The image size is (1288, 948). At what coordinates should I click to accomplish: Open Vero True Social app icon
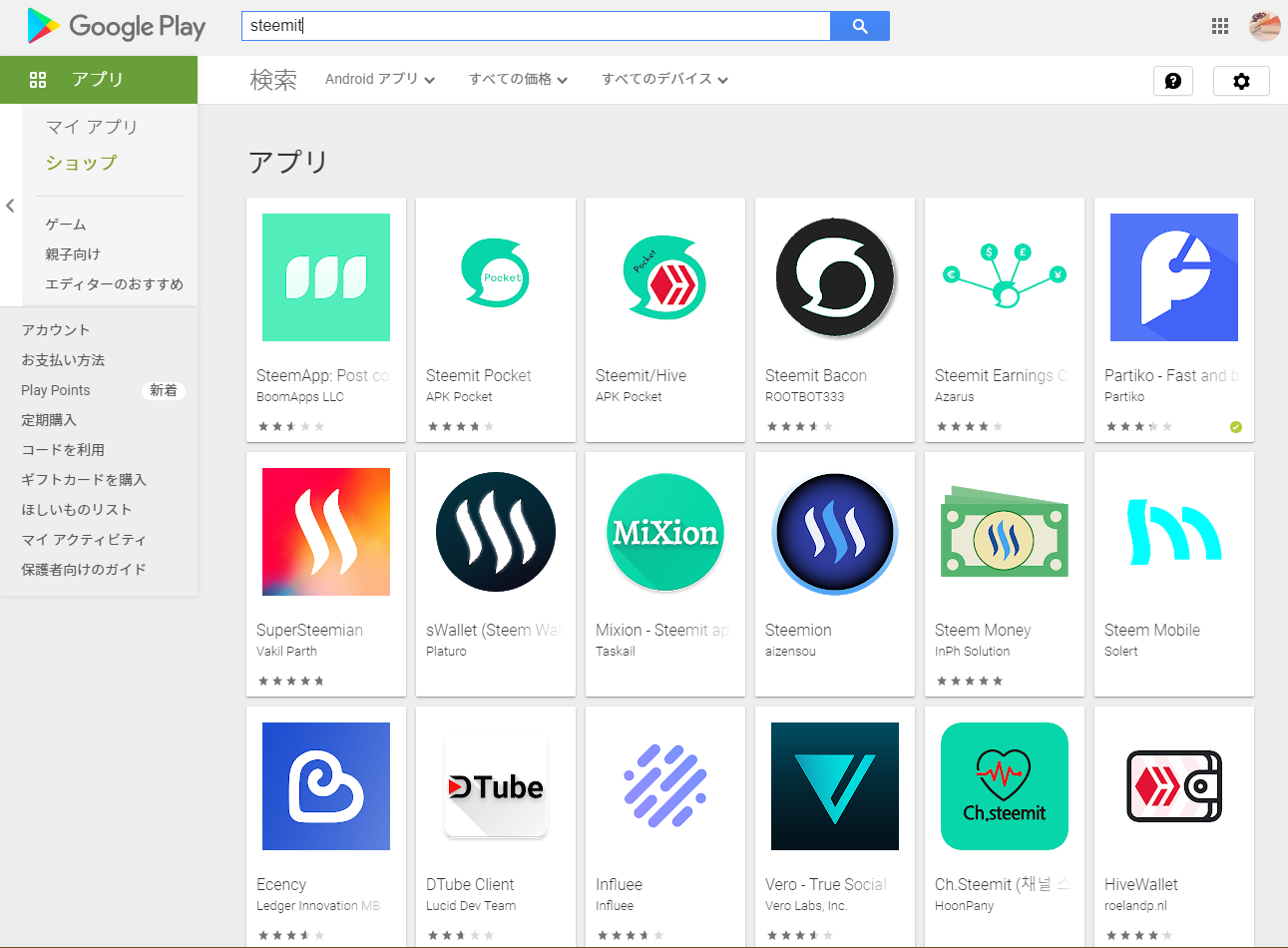click(835, 786)
